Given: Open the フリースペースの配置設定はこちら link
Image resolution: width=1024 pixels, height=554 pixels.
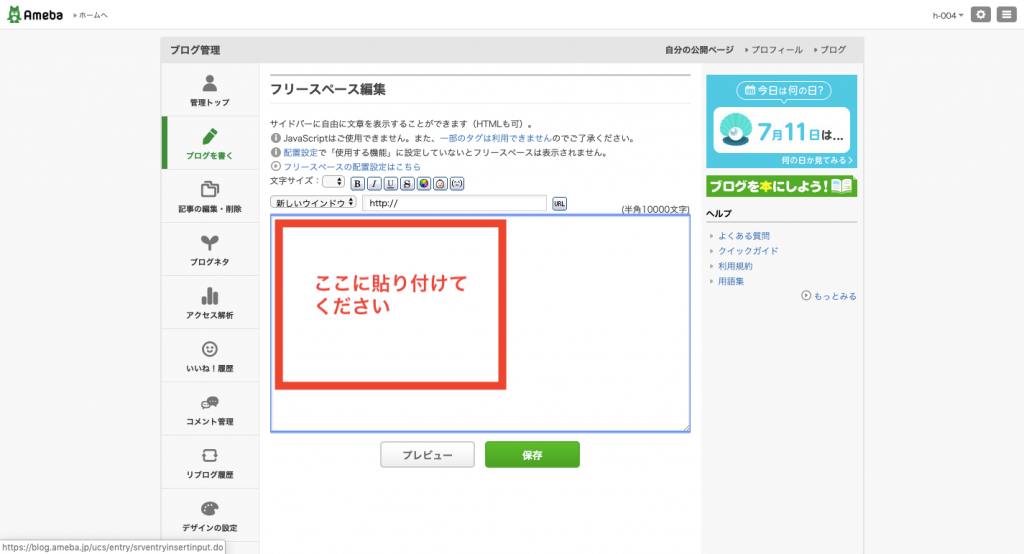Looking at the screenshot, I should (351, 167).
